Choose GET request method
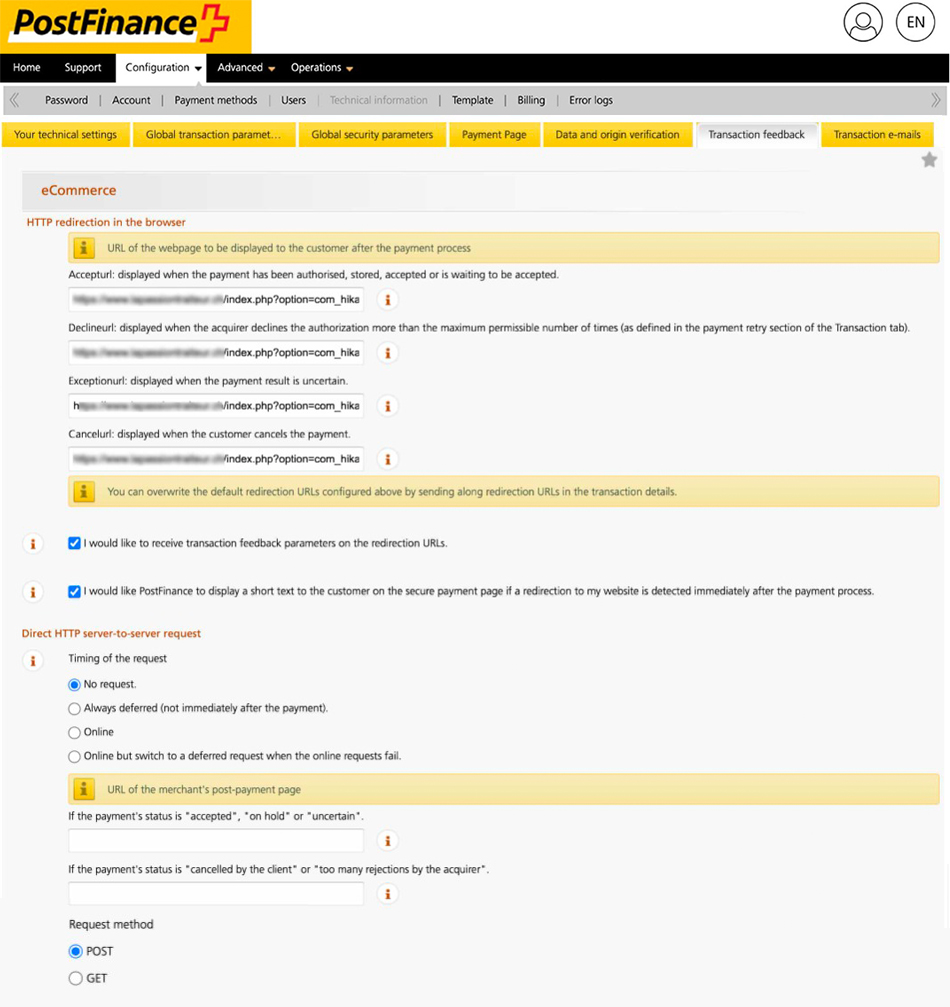This screenshot has height=1007, width=950. point(76,978)
